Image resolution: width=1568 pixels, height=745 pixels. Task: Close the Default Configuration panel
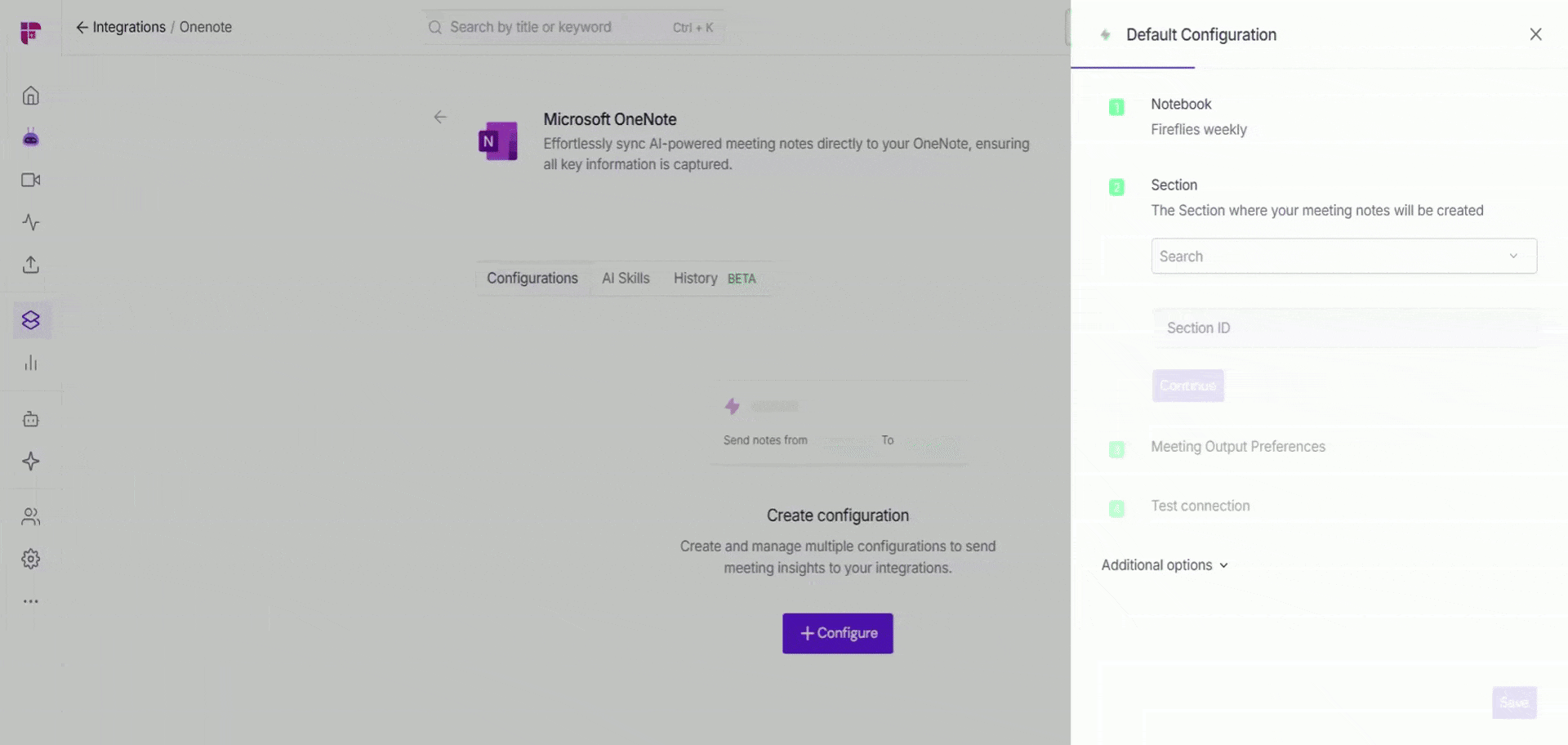(1536, 34)
